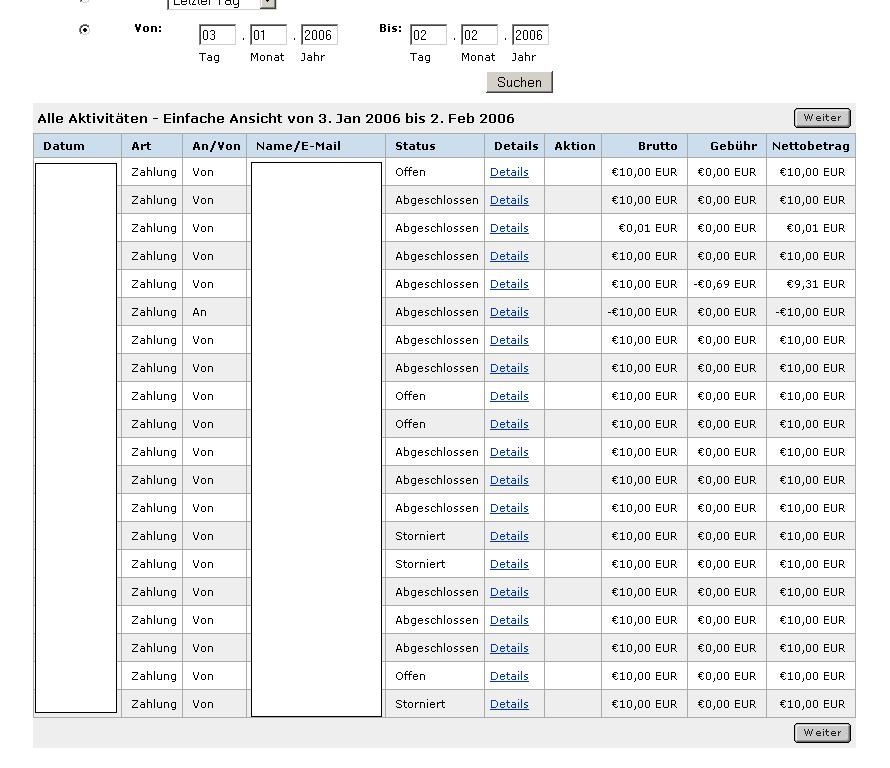Open Details for payment with -€0,69 fee

509,284
